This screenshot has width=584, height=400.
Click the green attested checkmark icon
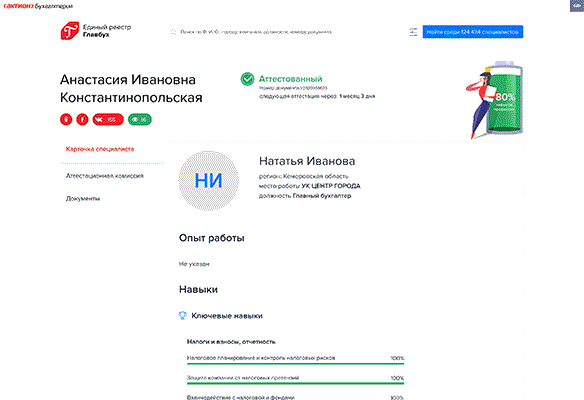coord(247,79)
